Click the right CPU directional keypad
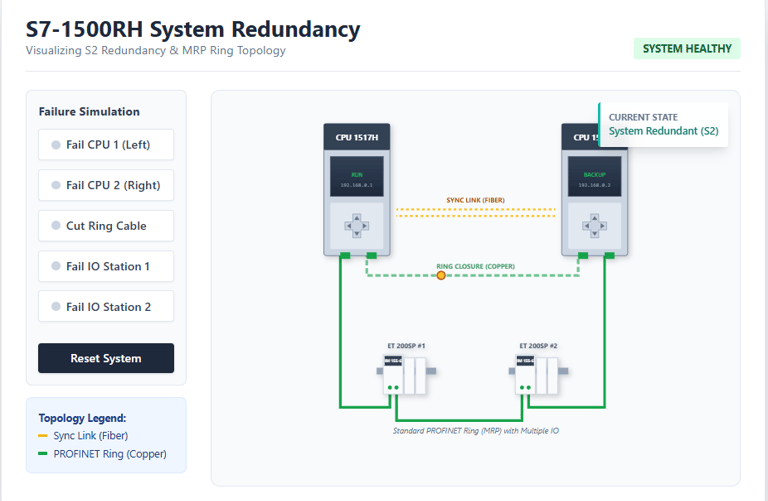 (594, 226)
